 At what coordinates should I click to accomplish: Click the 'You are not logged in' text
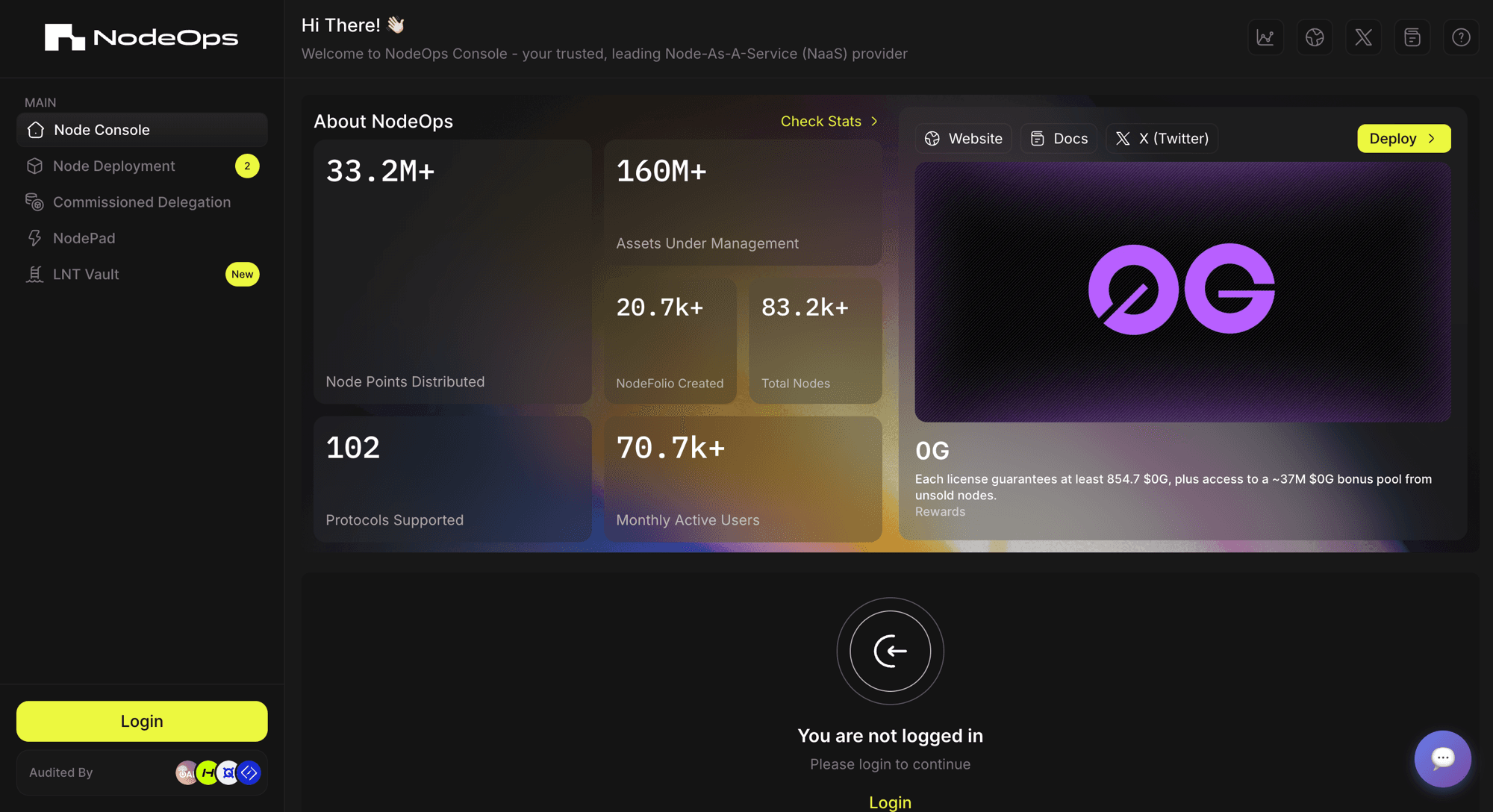[x=890, y=736]
